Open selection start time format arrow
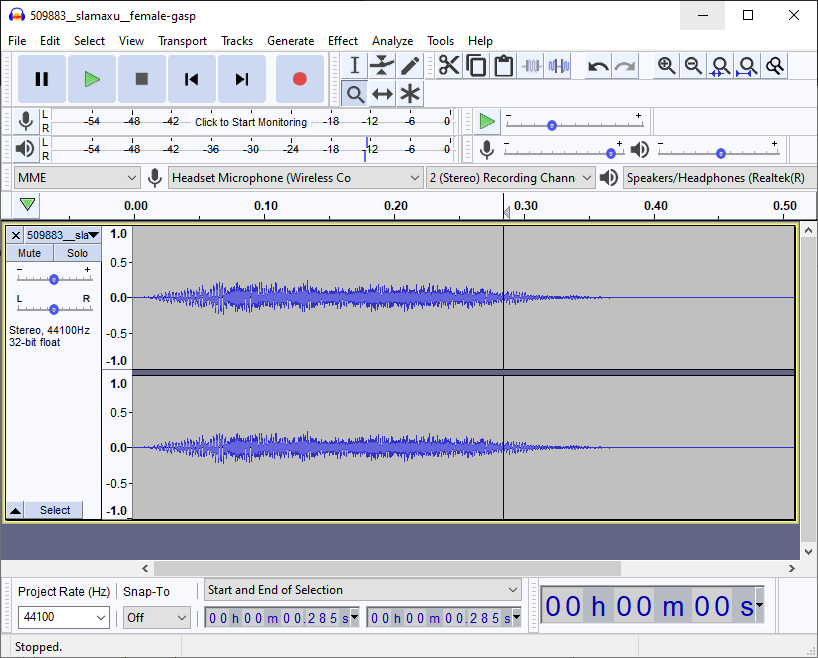 (355, 618)
